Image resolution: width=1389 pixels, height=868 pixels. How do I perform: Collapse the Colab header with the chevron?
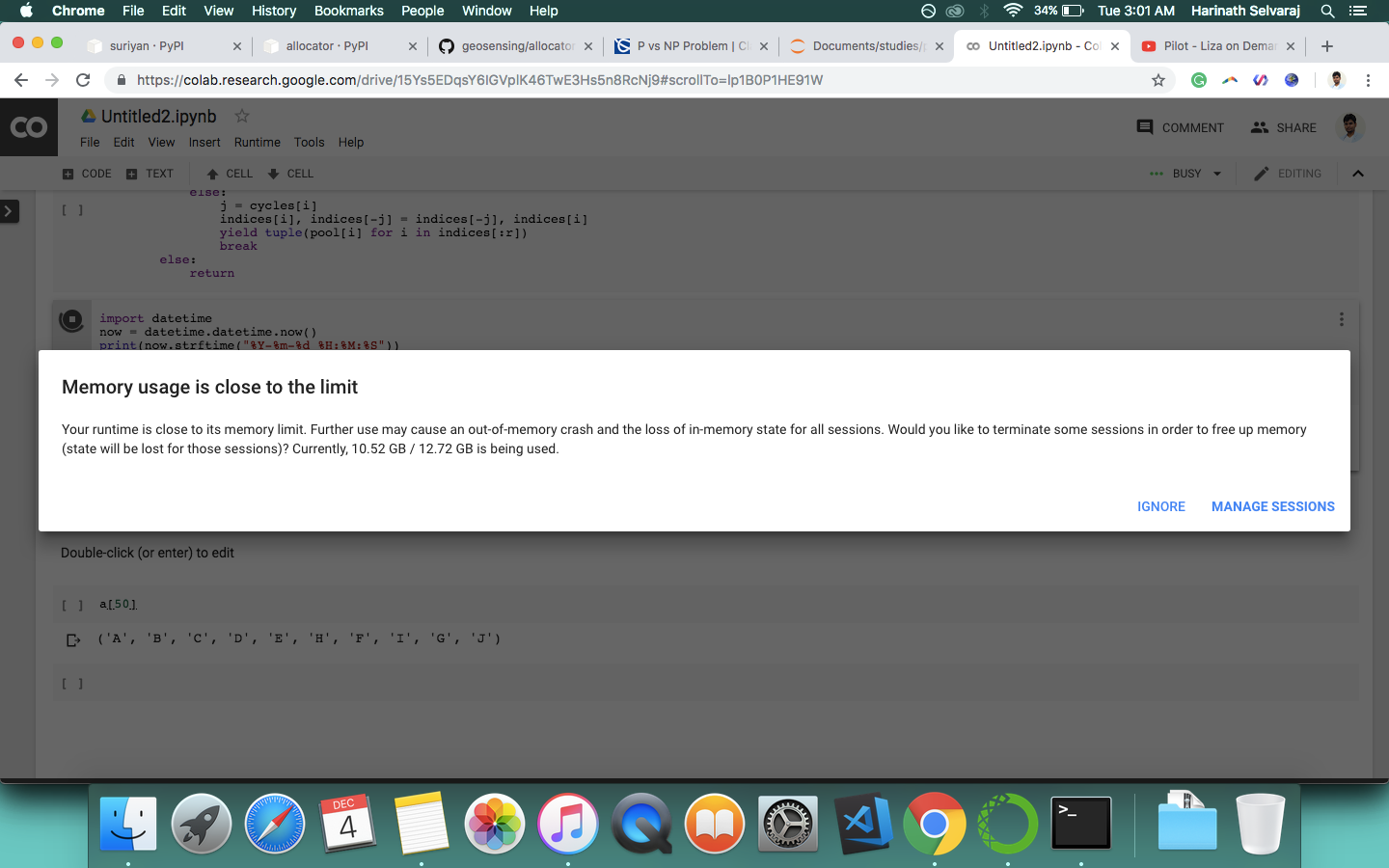pos(1358,174)
